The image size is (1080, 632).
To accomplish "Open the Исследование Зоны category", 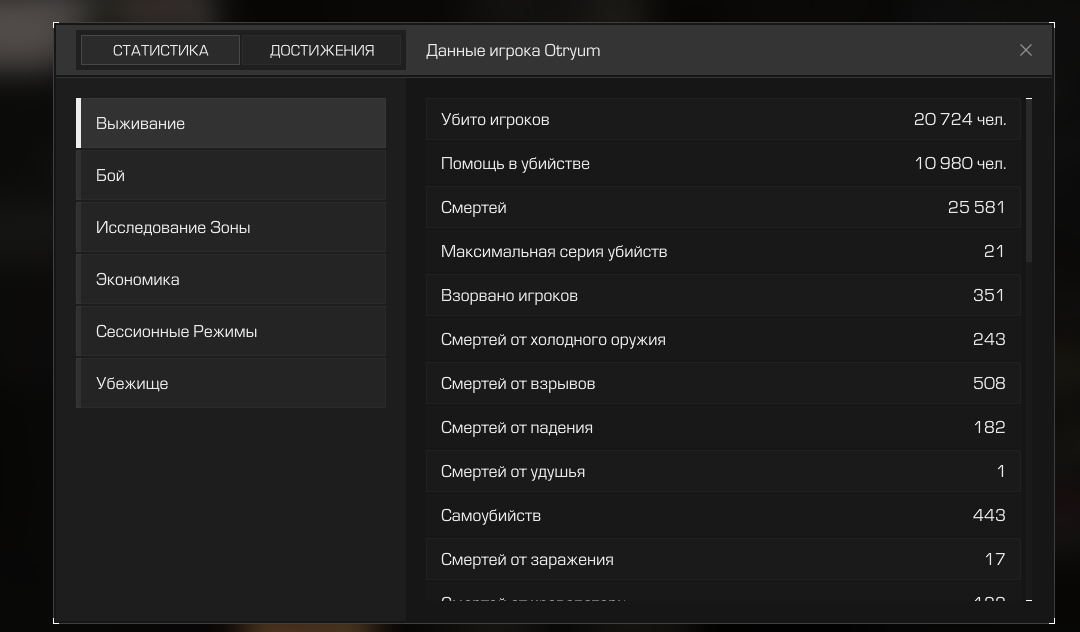I will 231,227.
